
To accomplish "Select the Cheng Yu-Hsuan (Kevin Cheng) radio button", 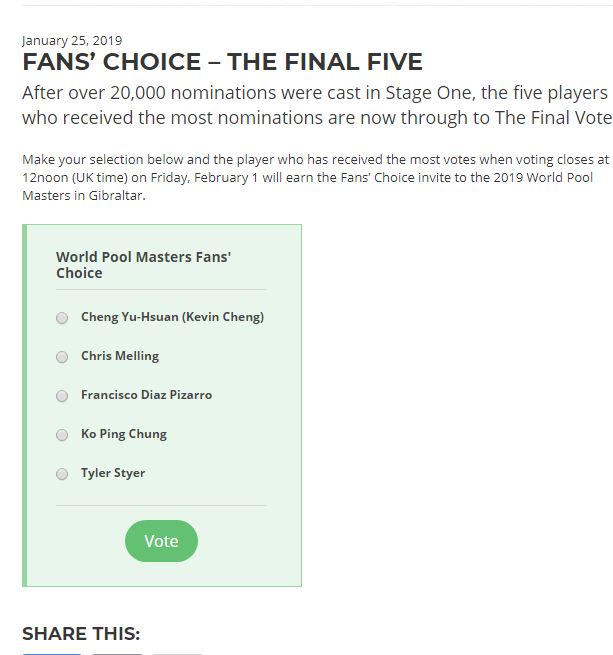I will (62, 318).
